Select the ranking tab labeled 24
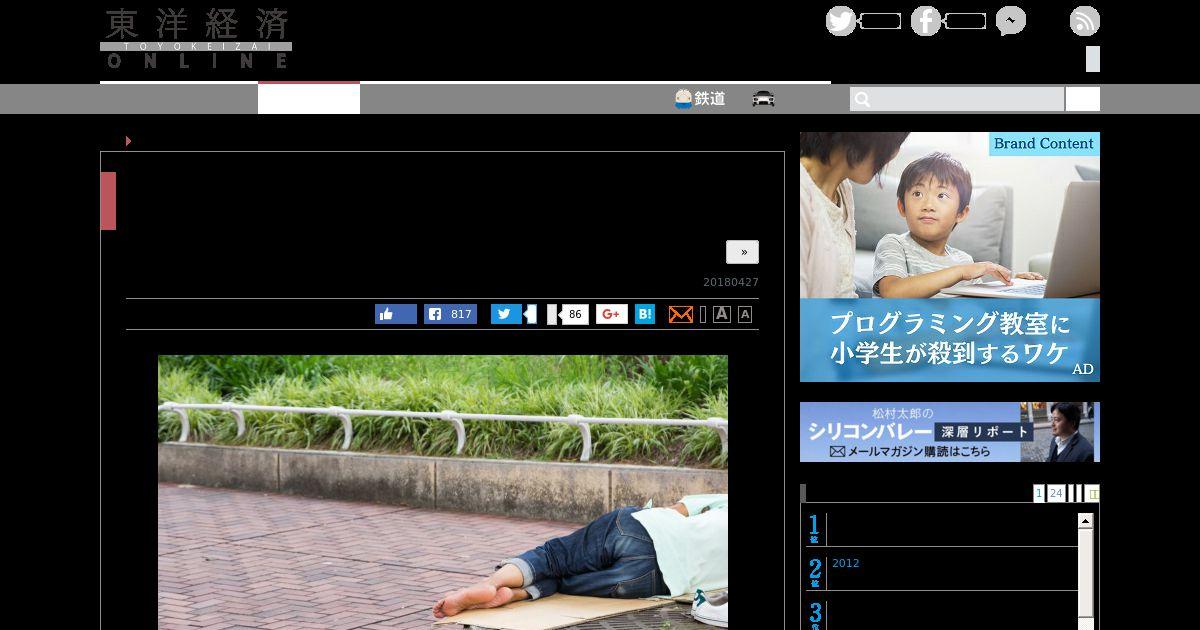1200x630 pixels. [x=1056, y=493]
